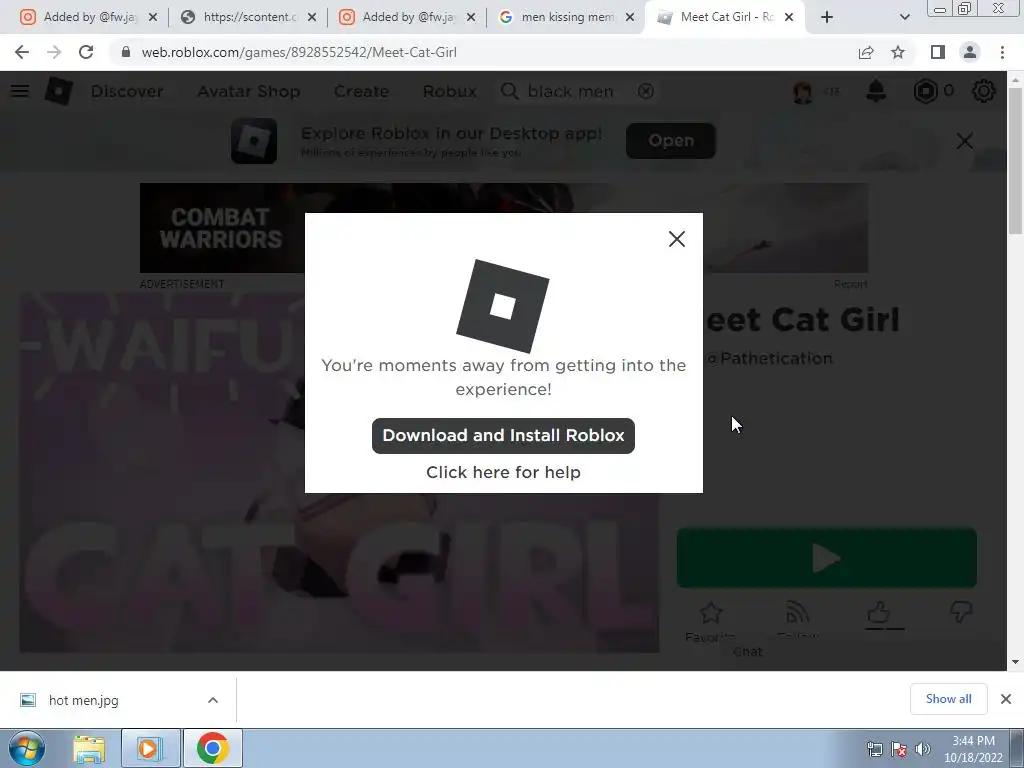Viewport: 1024px width, 768px height.
Task: Open the volume control in tray
Action: (923, 749)
